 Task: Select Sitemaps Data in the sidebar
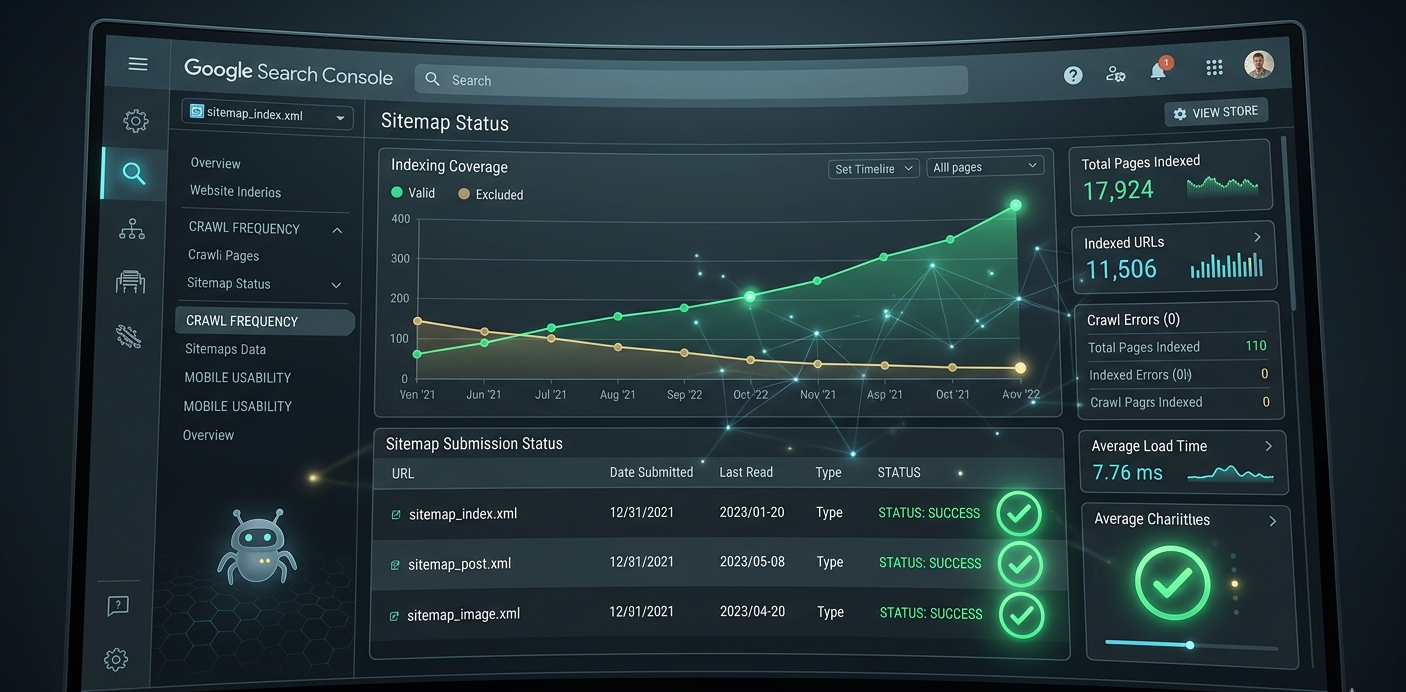(225, 349)
